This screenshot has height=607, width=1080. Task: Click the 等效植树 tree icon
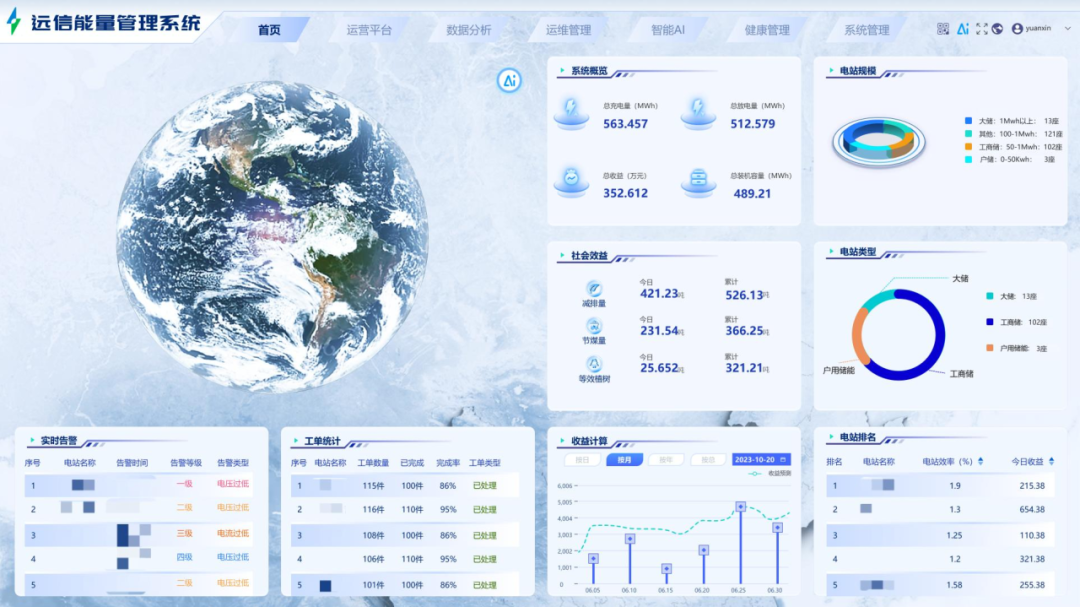click(594, 364)
